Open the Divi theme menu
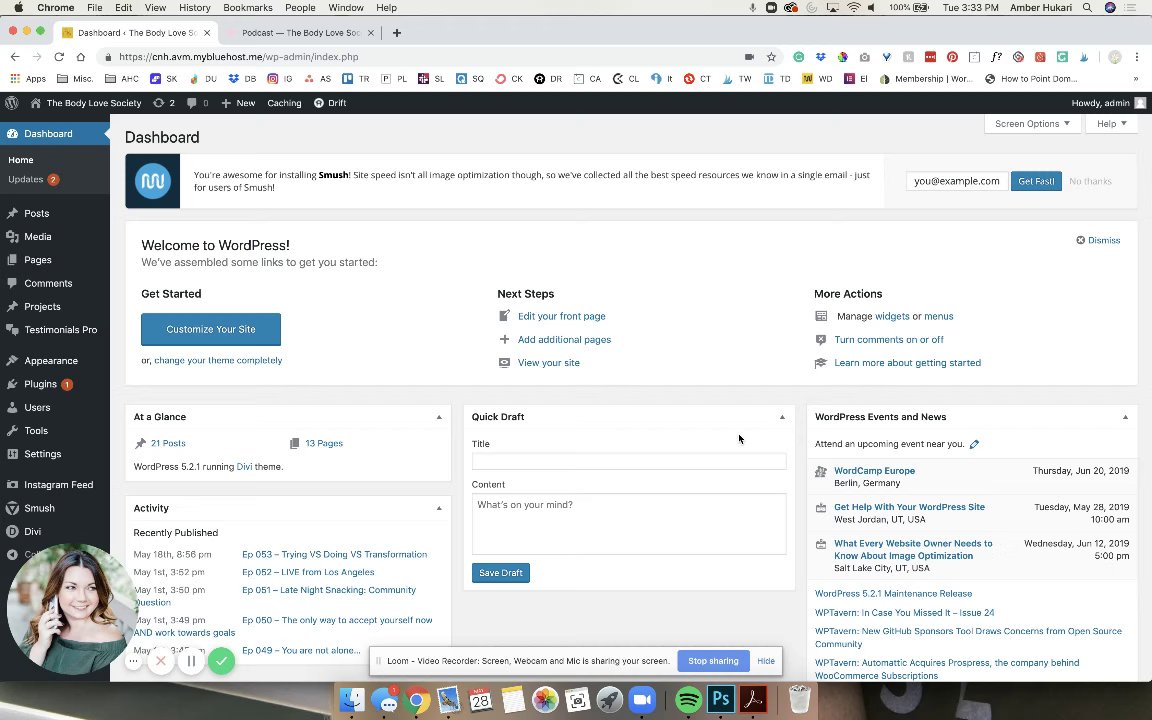 tap(32, 532)
